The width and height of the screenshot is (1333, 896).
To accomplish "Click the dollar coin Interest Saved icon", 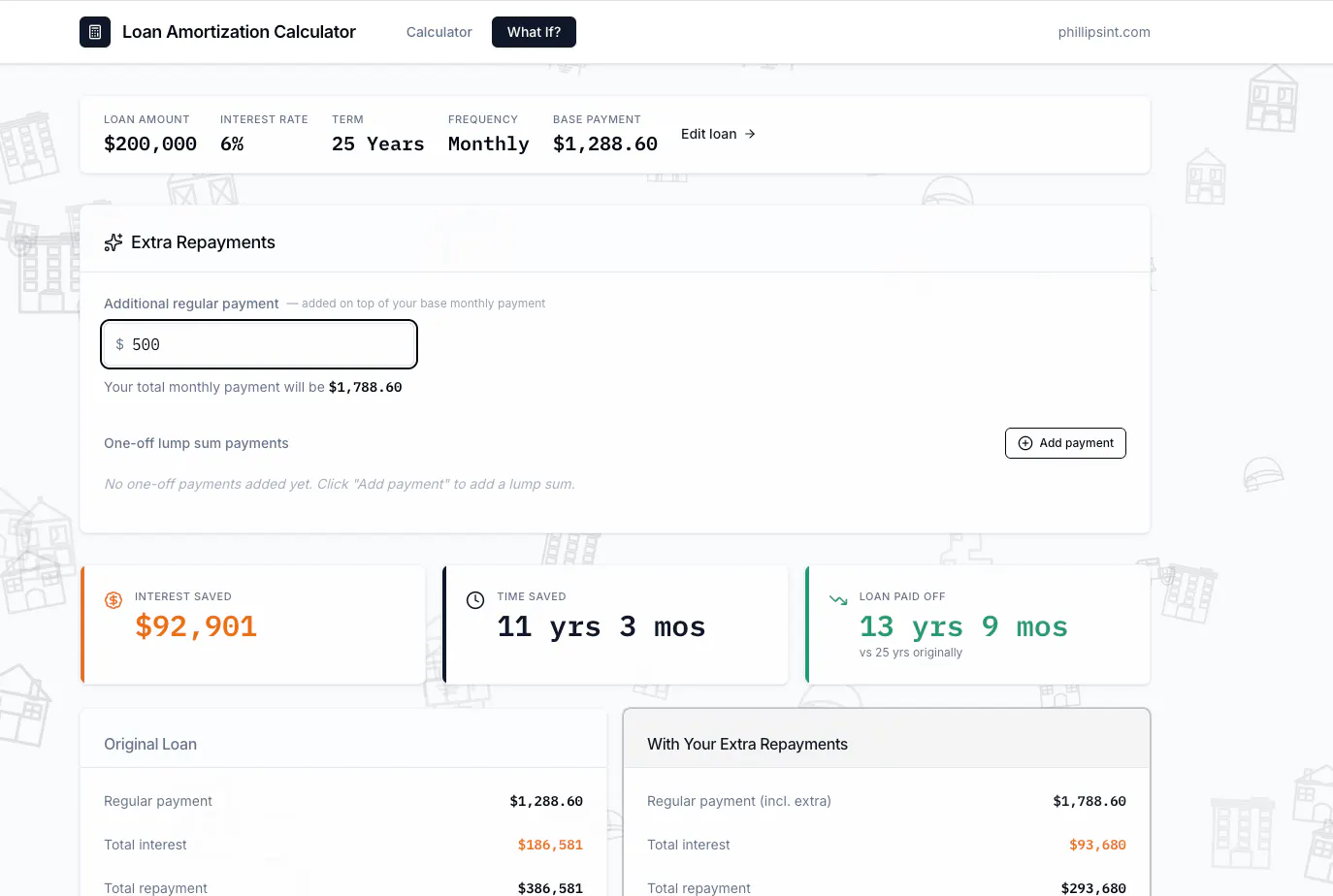I will coord(114,600).
